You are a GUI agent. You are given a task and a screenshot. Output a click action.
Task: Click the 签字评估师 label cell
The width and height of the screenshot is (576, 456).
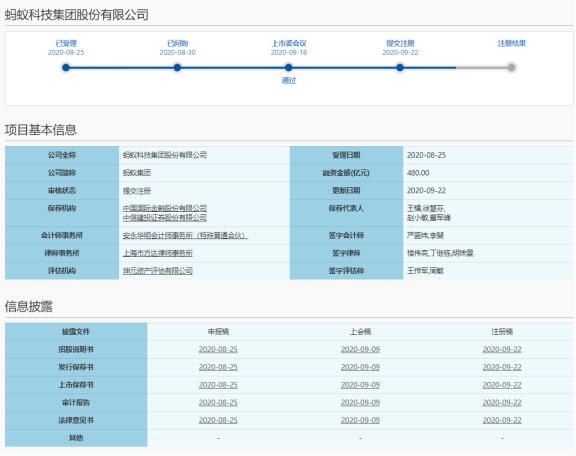[346, 271]
